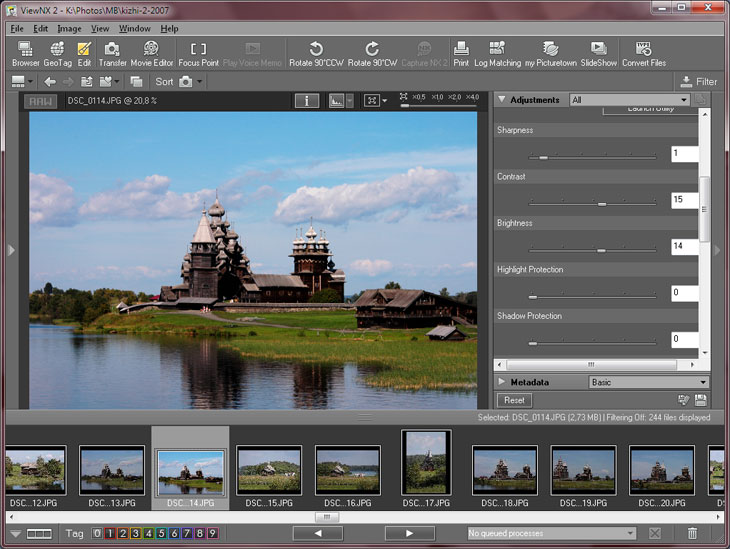Open the Image menu
The width and height of the screenshot is (730, 549).
[69, 28]
